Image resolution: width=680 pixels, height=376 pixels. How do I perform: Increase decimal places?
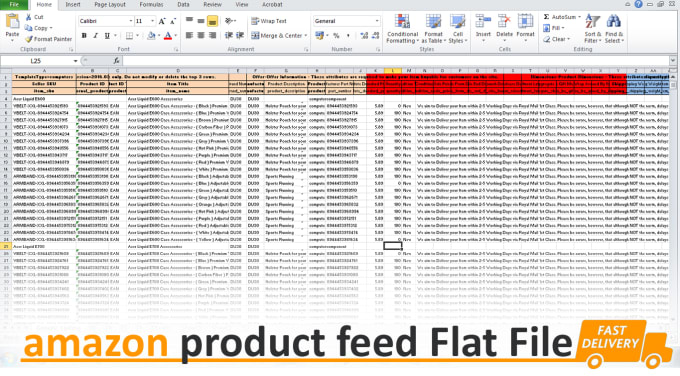364,36
